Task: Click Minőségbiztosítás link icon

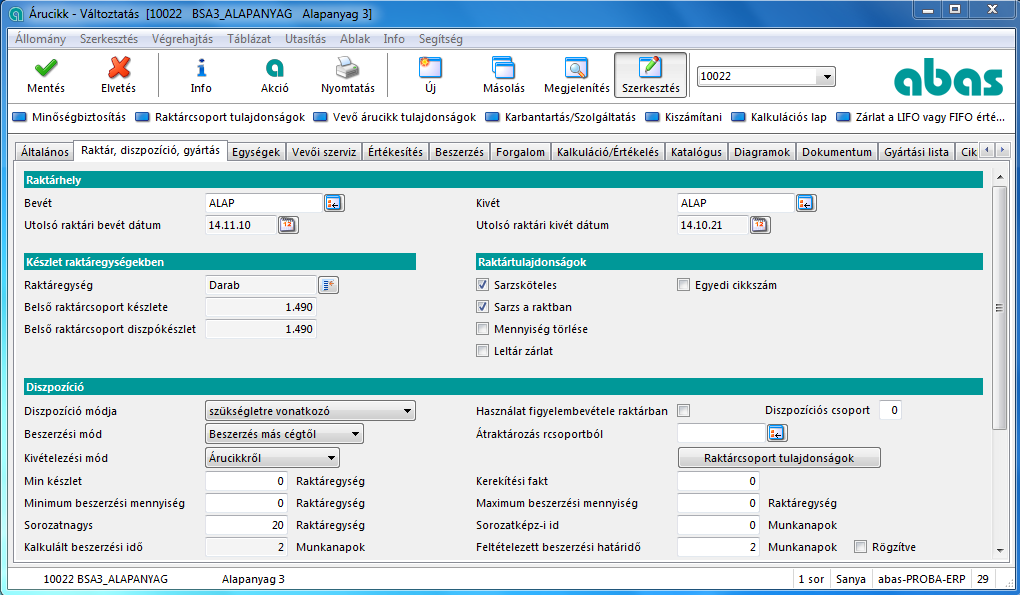Action: (20, 117)
